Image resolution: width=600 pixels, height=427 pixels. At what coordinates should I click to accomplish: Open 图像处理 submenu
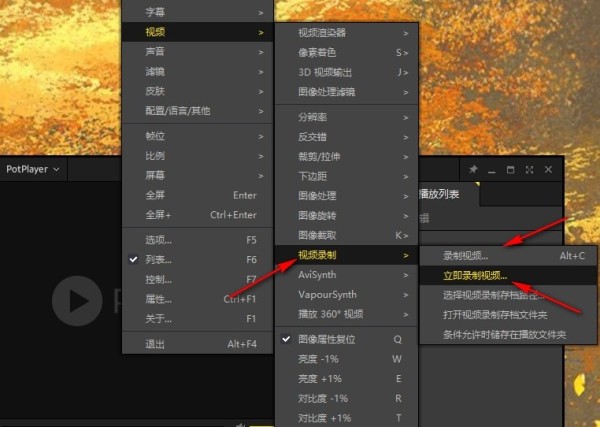coord(346,196)
